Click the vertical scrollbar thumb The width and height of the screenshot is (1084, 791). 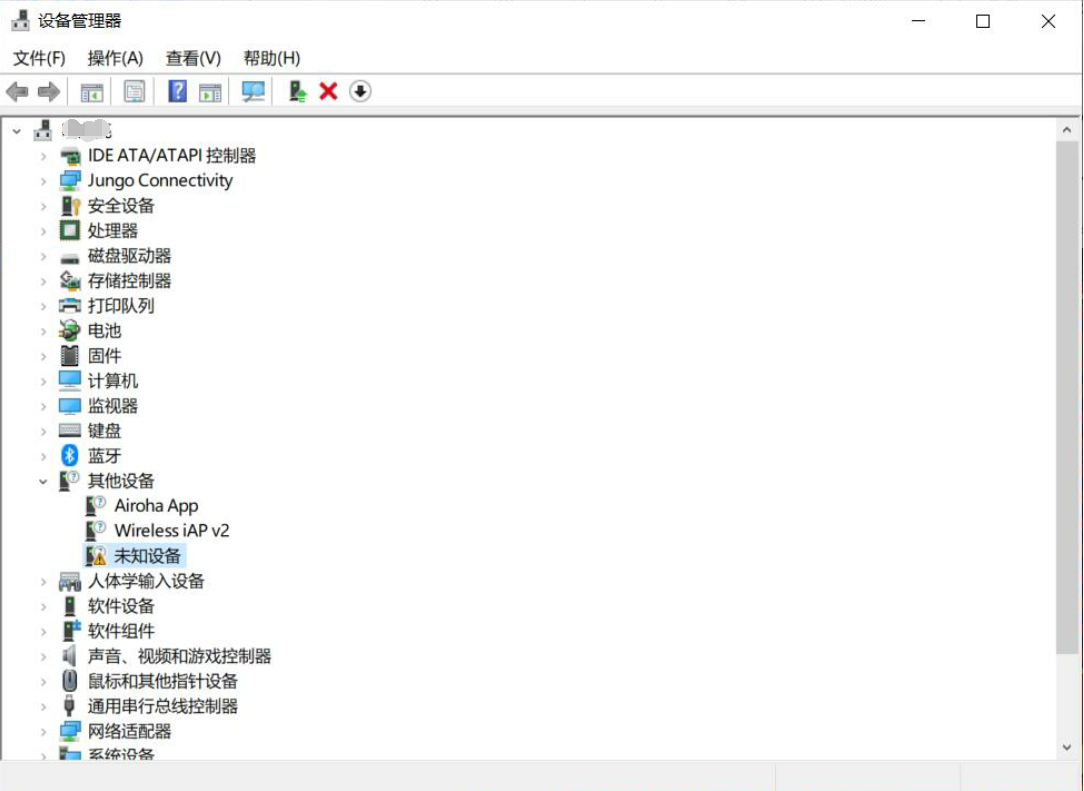click(x=1067, y=396)
